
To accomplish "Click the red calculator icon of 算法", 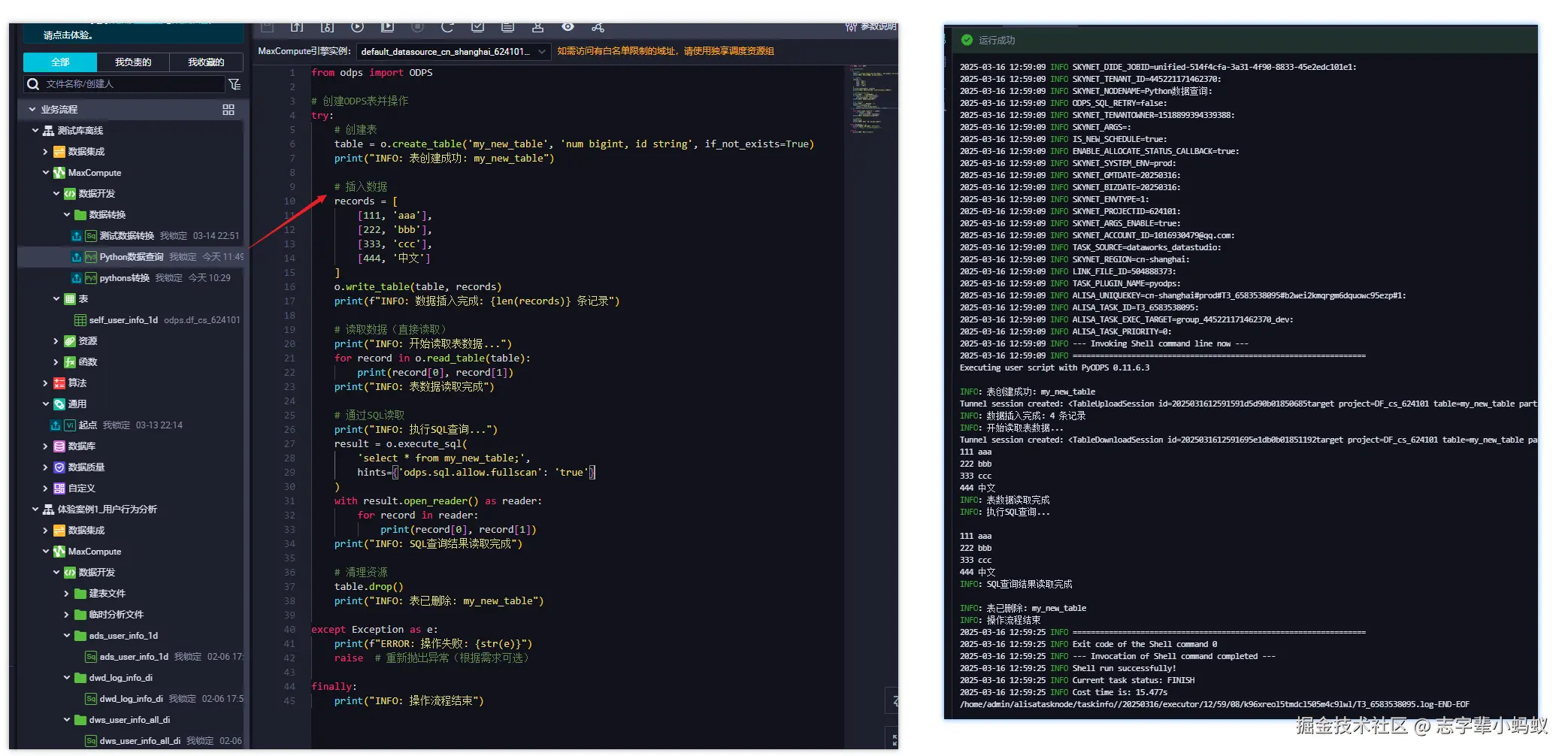I will click(59, 383).
